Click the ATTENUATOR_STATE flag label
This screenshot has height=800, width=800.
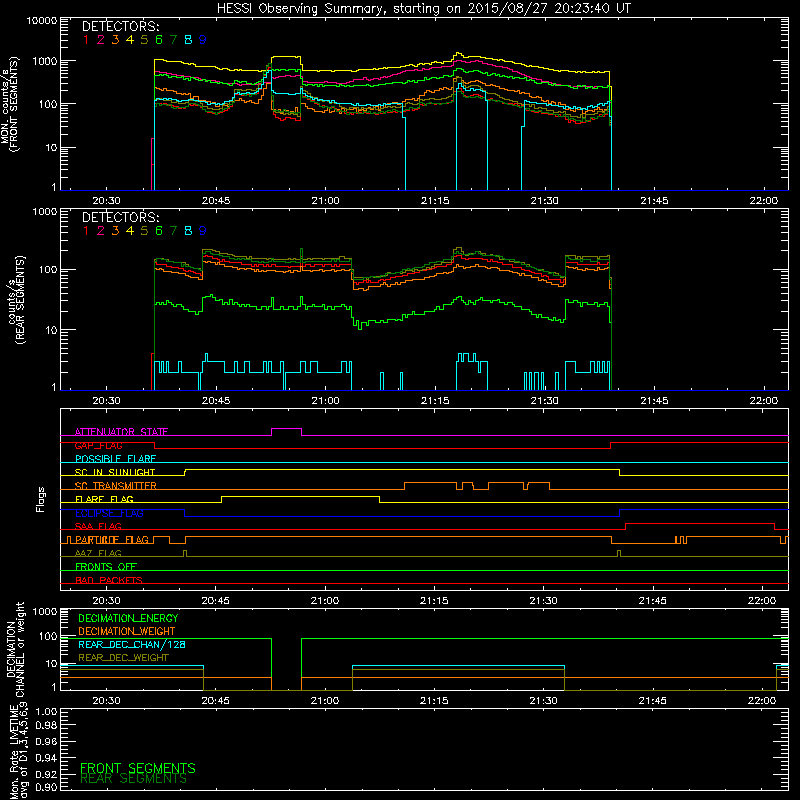point(121,432)
